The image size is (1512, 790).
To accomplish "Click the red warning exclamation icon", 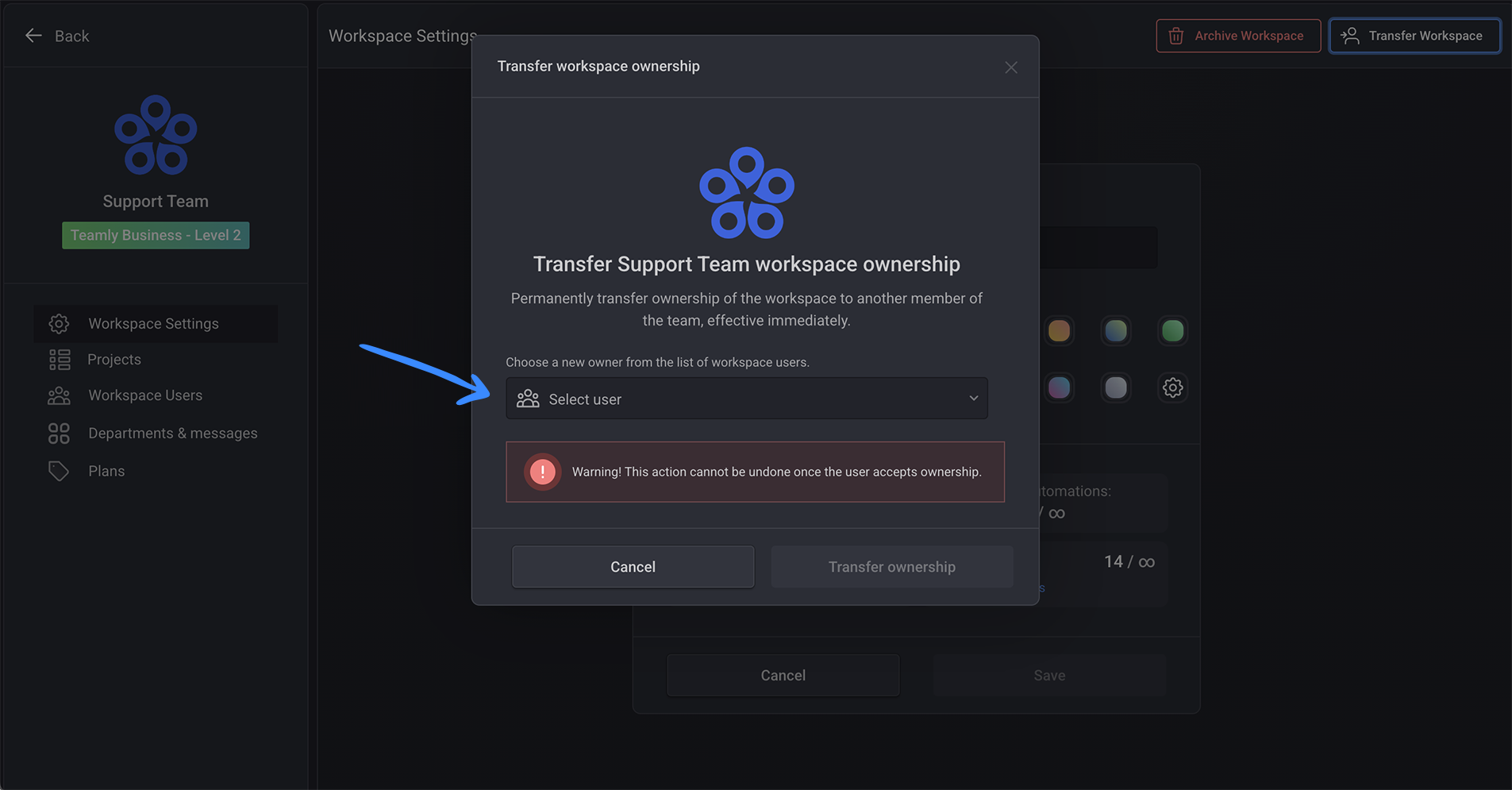I will coord(543,472).
